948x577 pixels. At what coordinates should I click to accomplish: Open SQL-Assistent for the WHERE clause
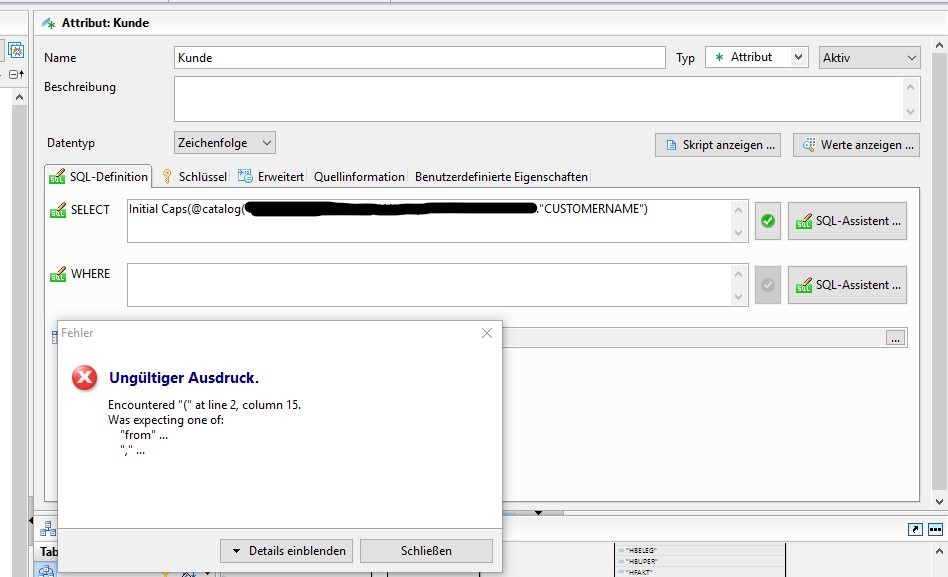coord(847,285)
